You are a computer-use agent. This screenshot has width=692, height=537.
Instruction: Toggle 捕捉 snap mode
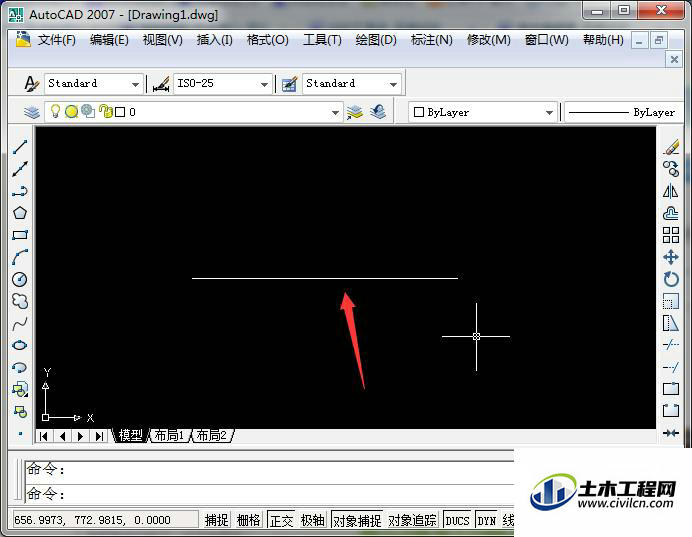(217, 520)
